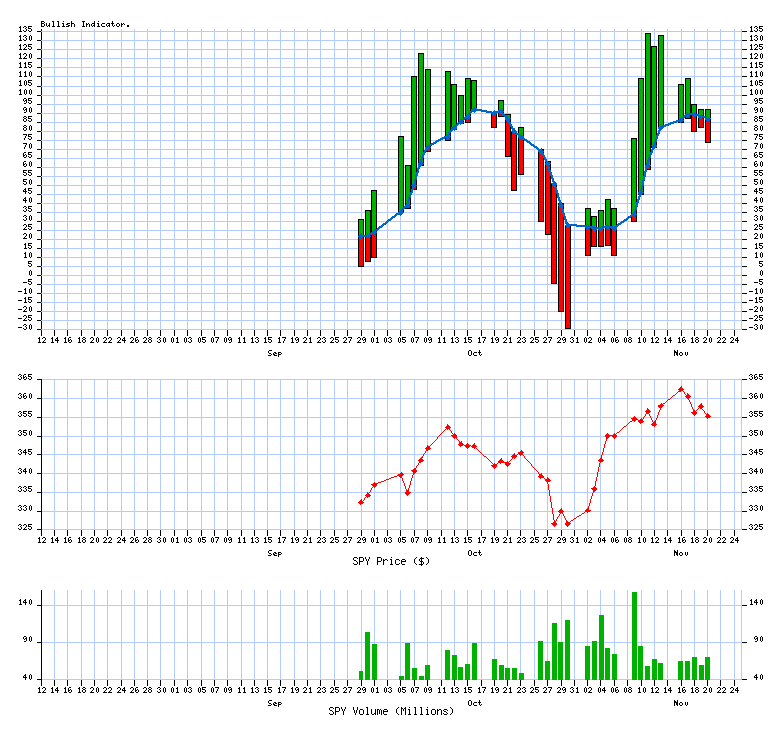Select the lowest red bar reaching -30
This screenshot has width=784, height=729.
point(568,280)
